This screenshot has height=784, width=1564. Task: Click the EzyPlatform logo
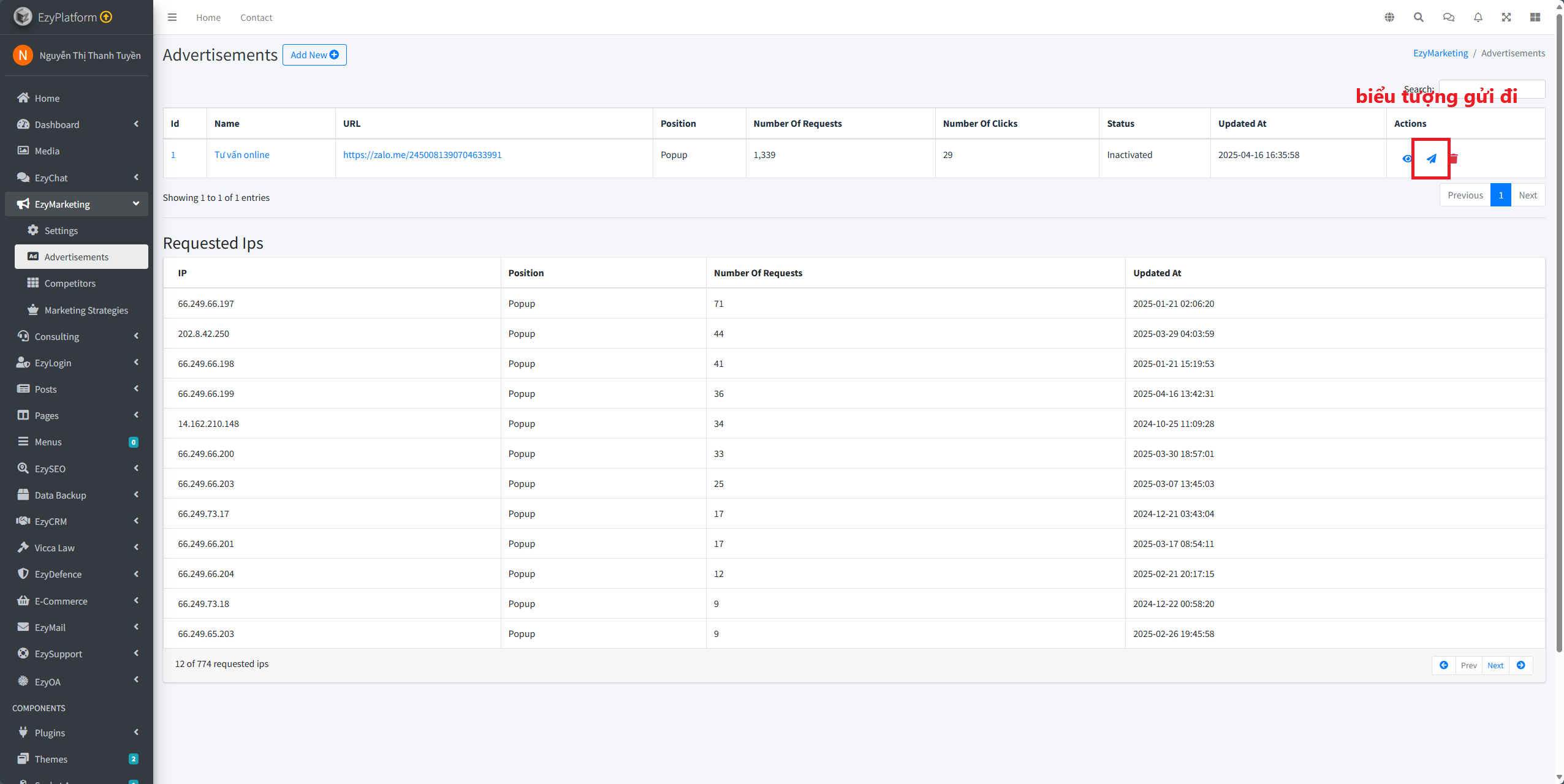coord(23,17)
